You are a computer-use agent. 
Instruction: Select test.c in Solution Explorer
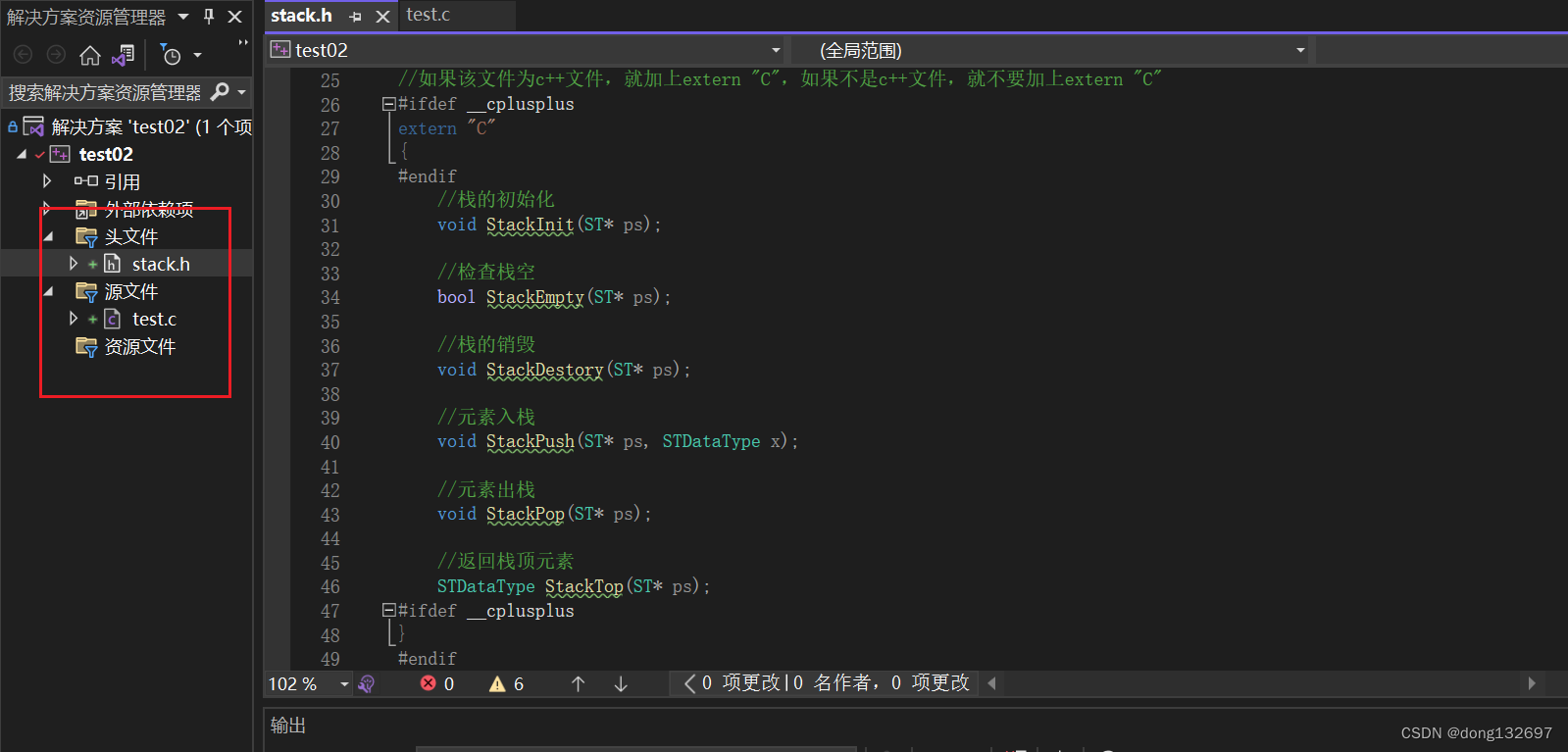(x=154, y=319)
